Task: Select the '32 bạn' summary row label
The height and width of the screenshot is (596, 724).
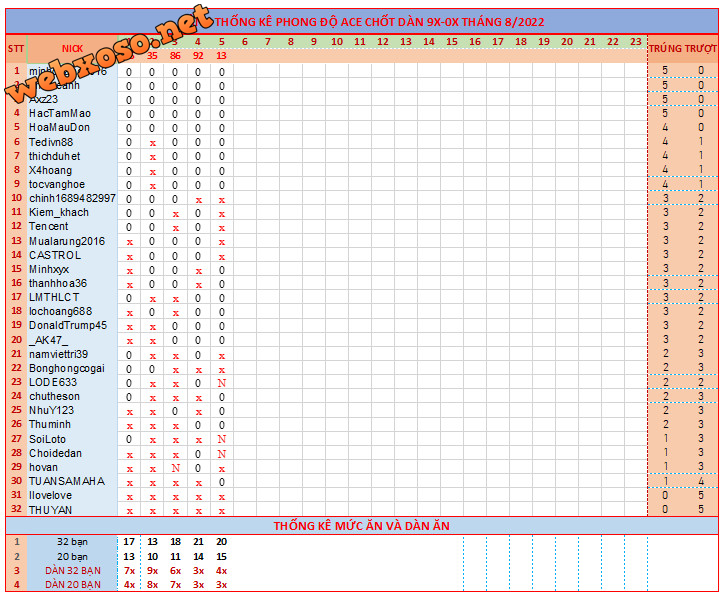Action: pos(72,542)
